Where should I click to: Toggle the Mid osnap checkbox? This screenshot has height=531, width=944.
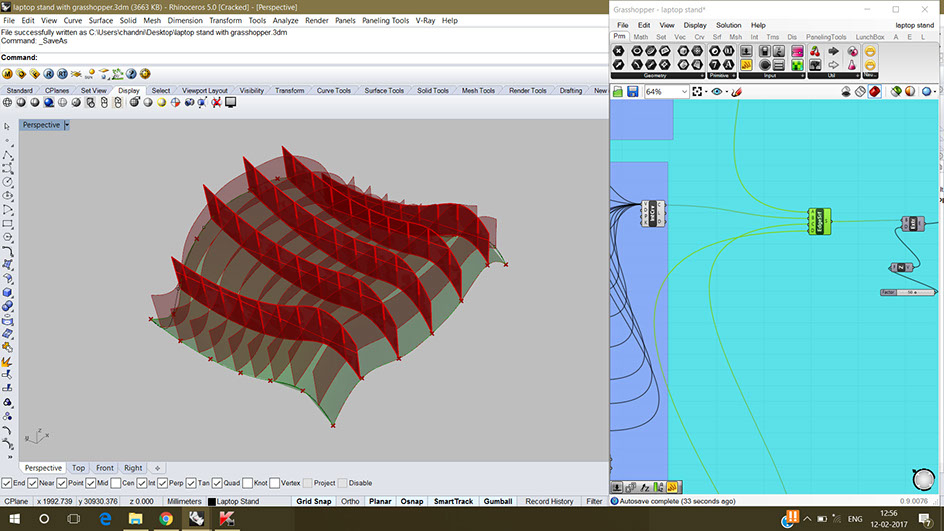click(90, 483)
